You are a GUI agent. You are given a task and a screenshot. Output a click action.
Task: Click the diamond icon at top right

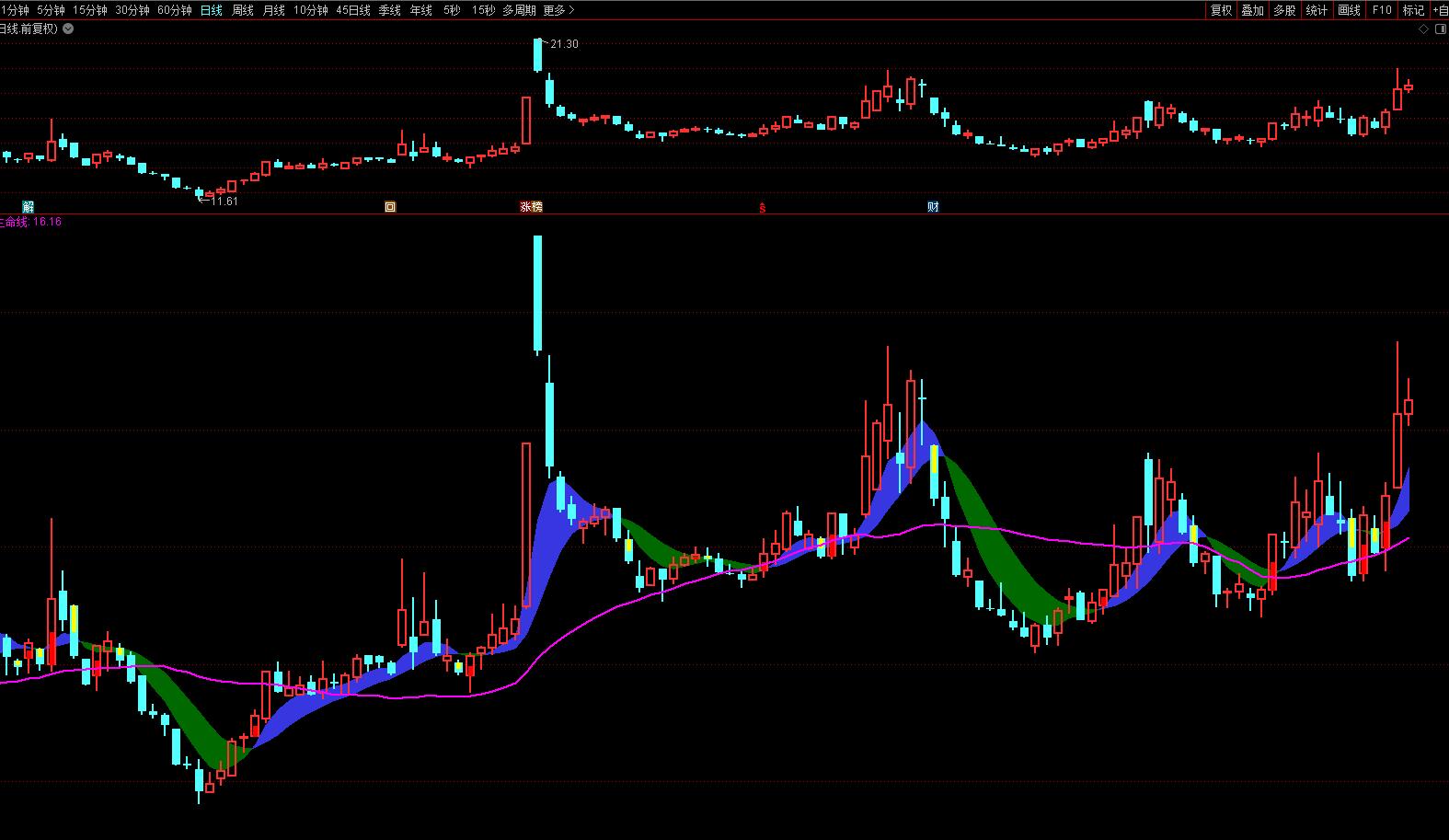tap(1423, 29)
